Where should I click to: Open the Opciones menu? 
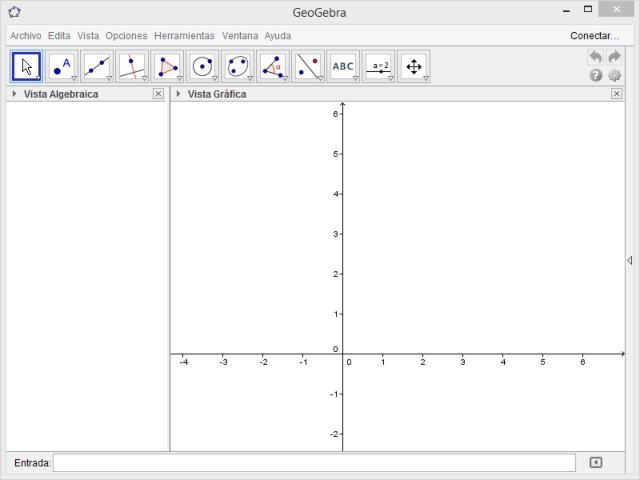126,36
